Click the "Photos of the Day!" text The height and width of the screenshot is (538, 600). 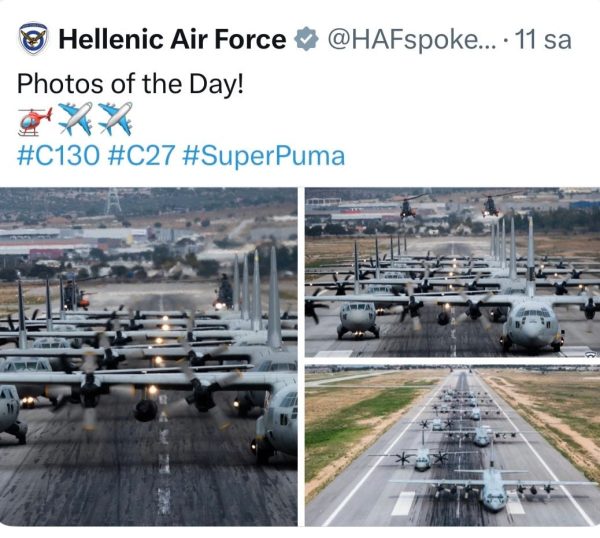tap(130, 83)
